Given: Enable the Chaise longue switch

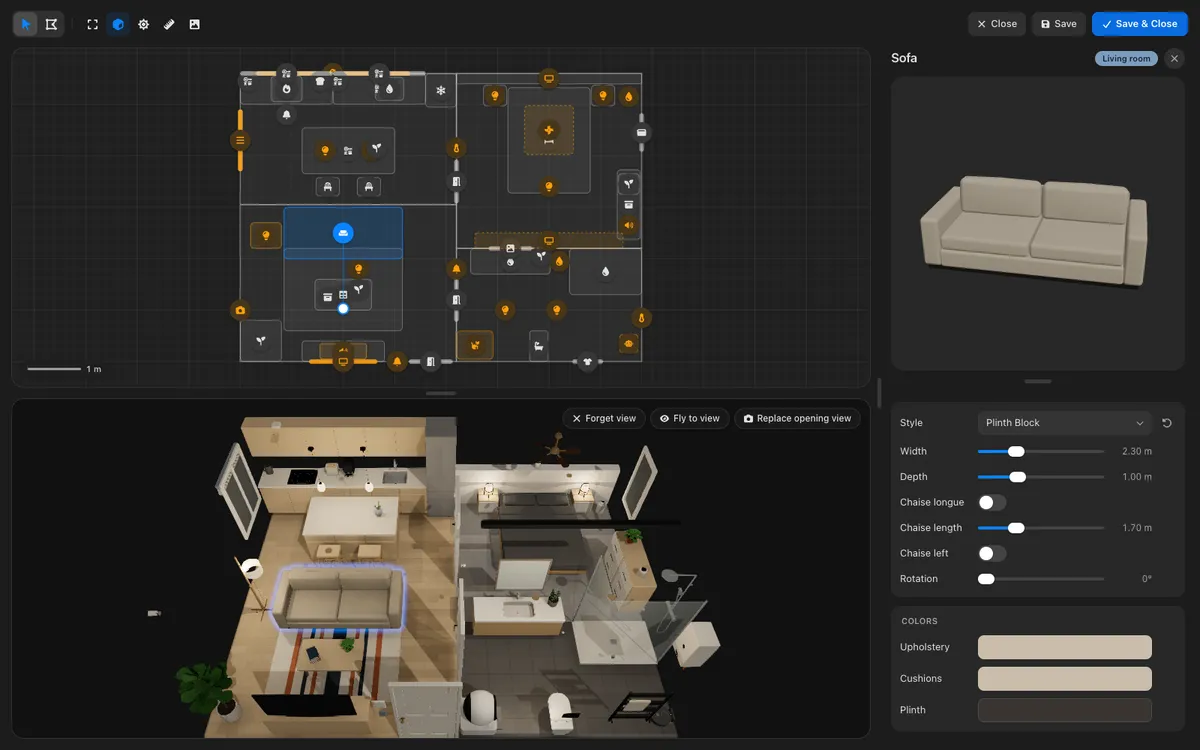Looking at the screenshot, I should [x=992, y=502].
